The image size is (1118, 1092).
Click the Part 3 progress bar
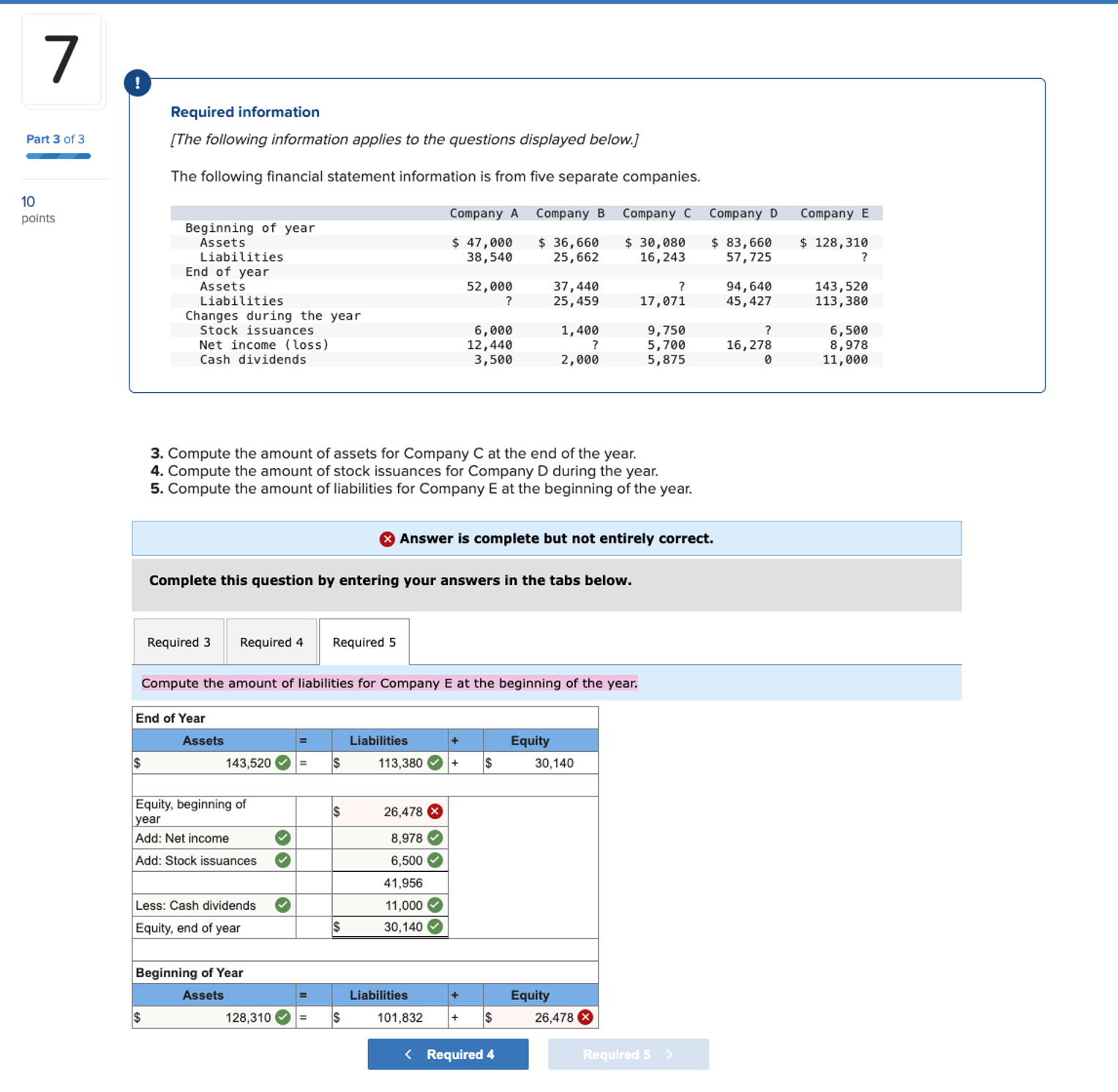(x=59, y=156)
